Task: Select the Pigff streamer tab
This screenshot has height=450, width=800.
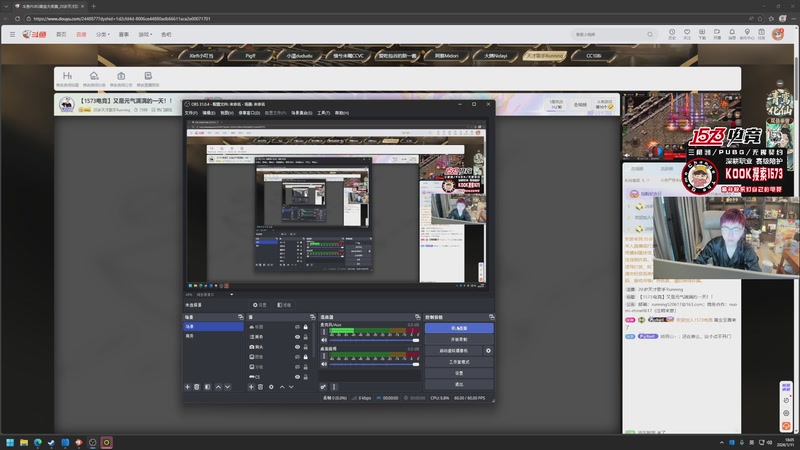Action: [250, 56]
